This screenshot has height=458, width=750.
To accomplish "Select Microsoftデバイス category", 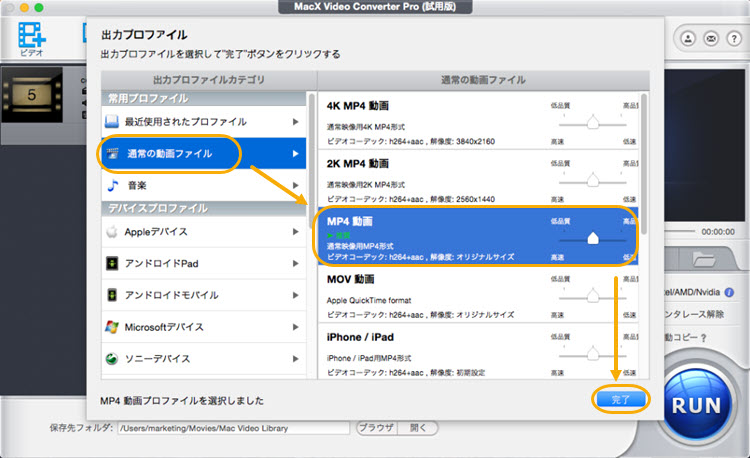I will [x=204, y=327].
